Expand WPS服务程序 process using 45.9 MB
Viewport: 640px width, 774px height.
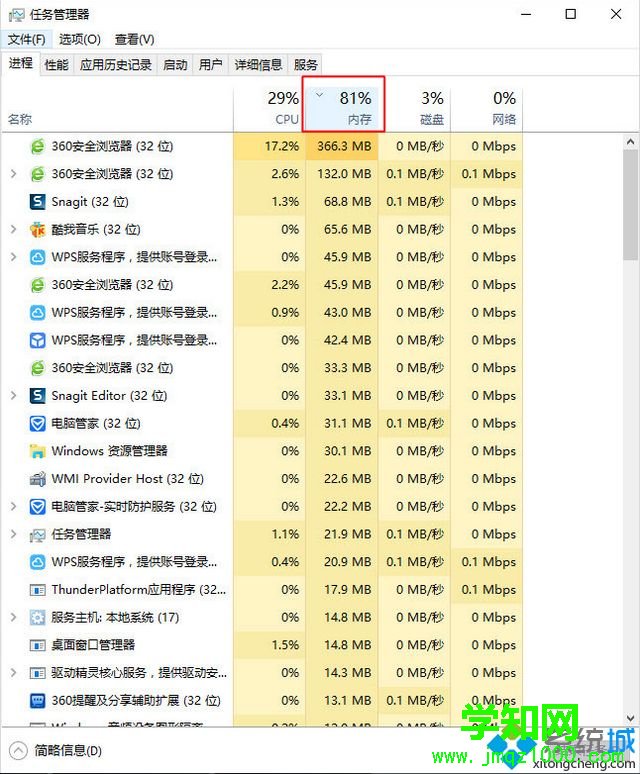pyautogui.click(x=14, y=257)
